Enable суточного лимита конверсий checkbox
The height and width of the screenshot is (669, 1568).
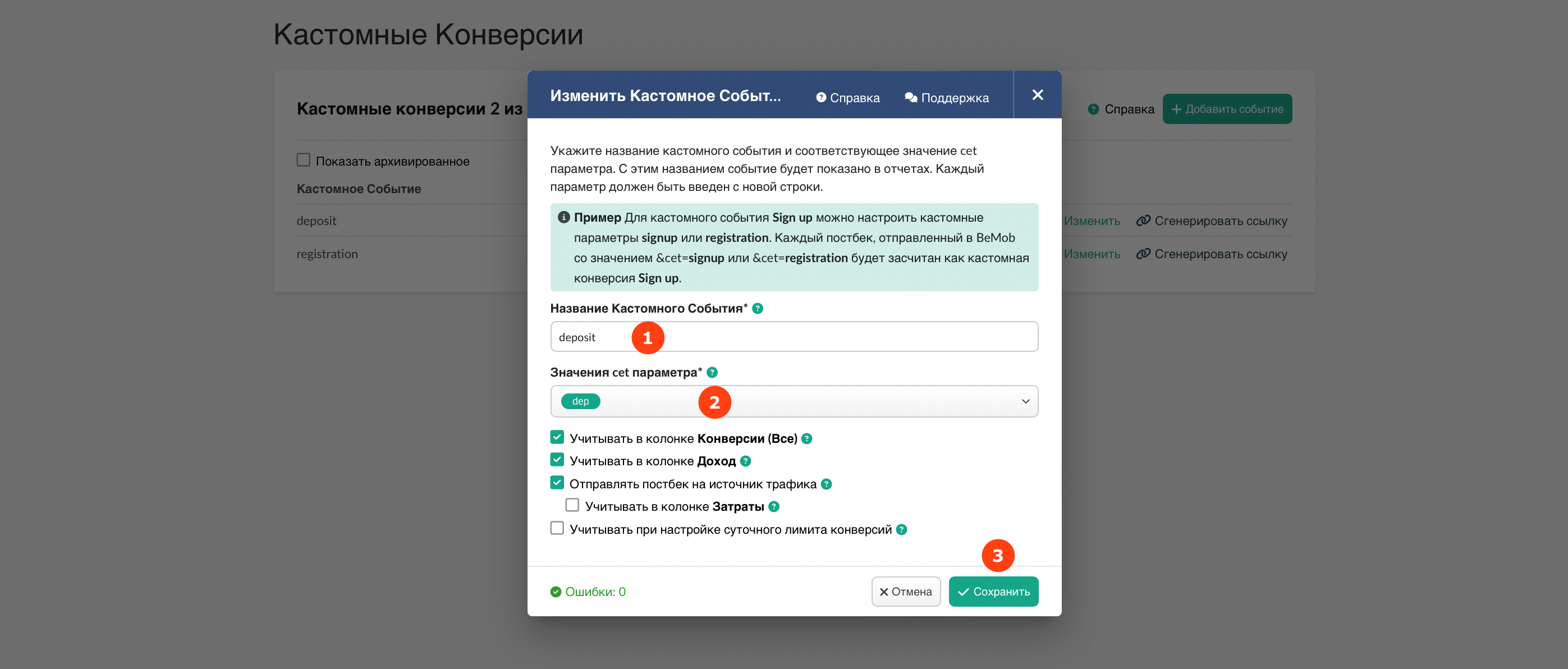[x=557, y=528]
